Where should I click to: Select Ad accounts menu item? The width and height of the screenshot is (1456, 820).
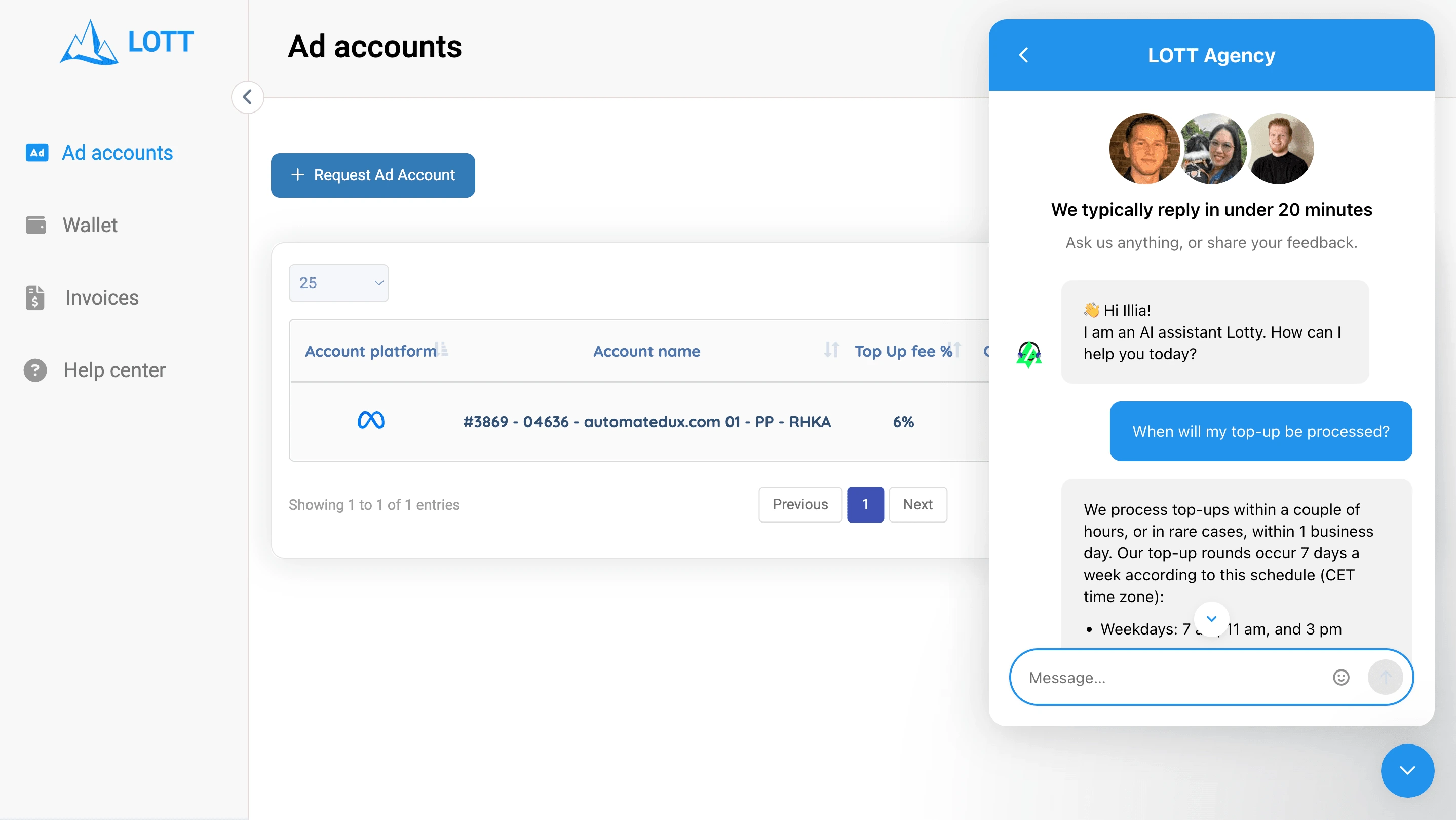coord(118,152)
